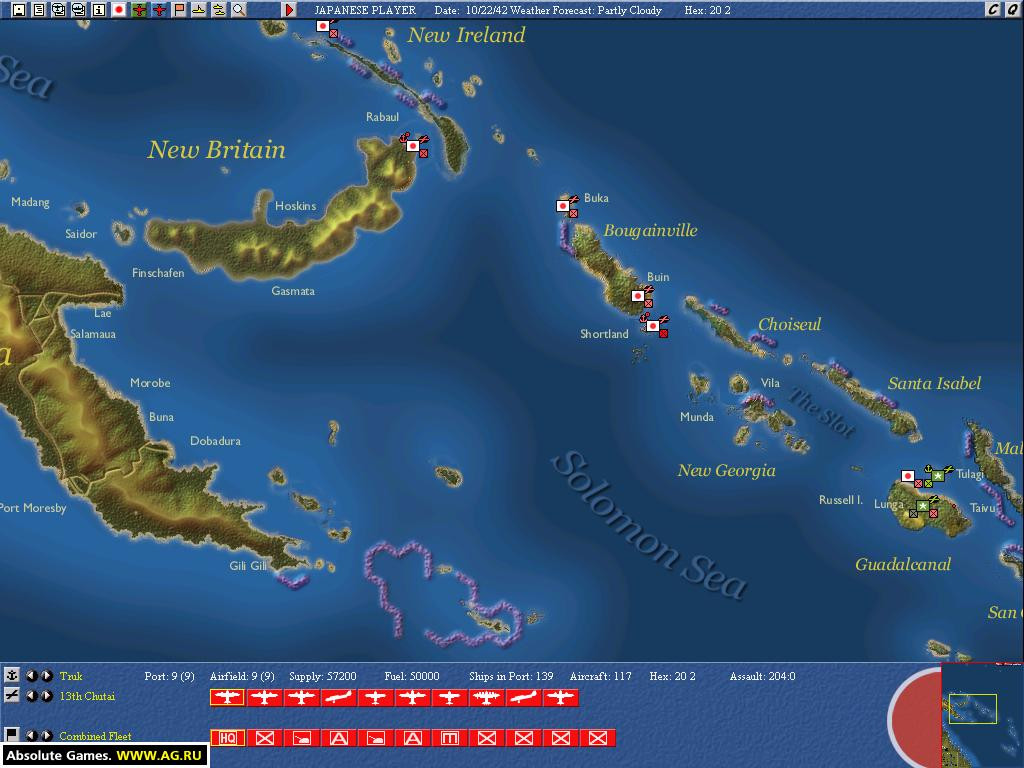Screen dimensions: 1024x768
Task: Click the 'Airfield: 9 (9)' text
Action: (x=242, y=676)
